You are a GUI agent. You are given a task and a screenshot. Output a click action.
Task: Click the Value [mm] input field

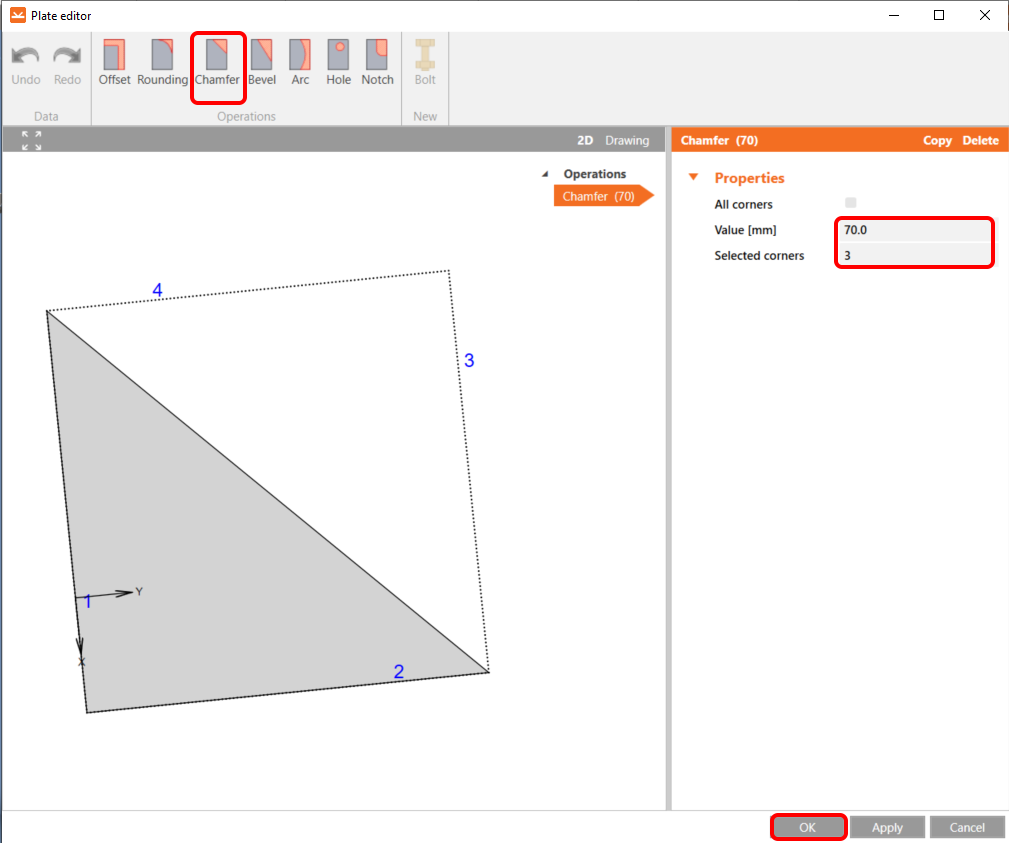[914, 230]
